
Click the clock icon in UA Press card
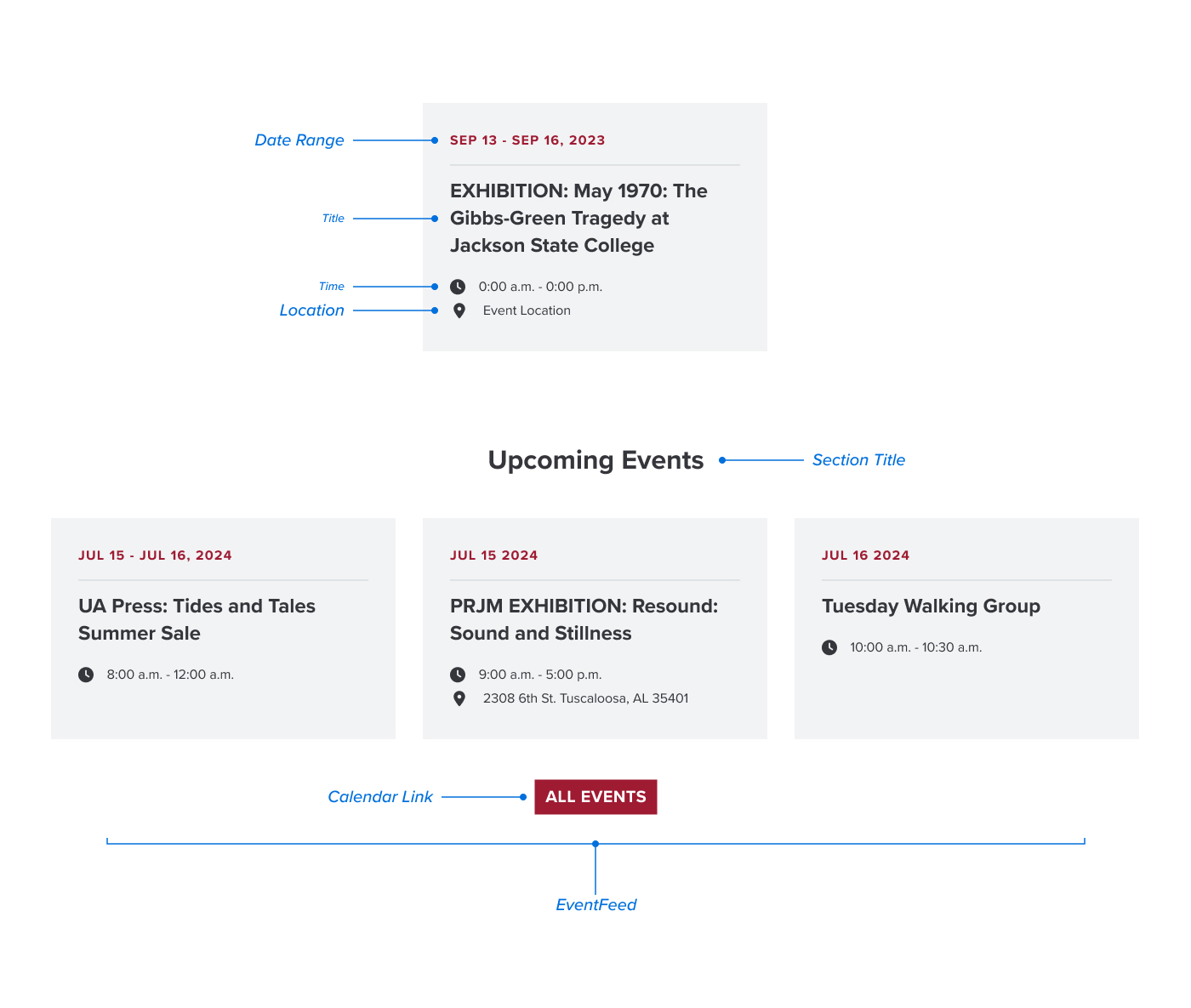pyautogui.click(x=86, y=675)
